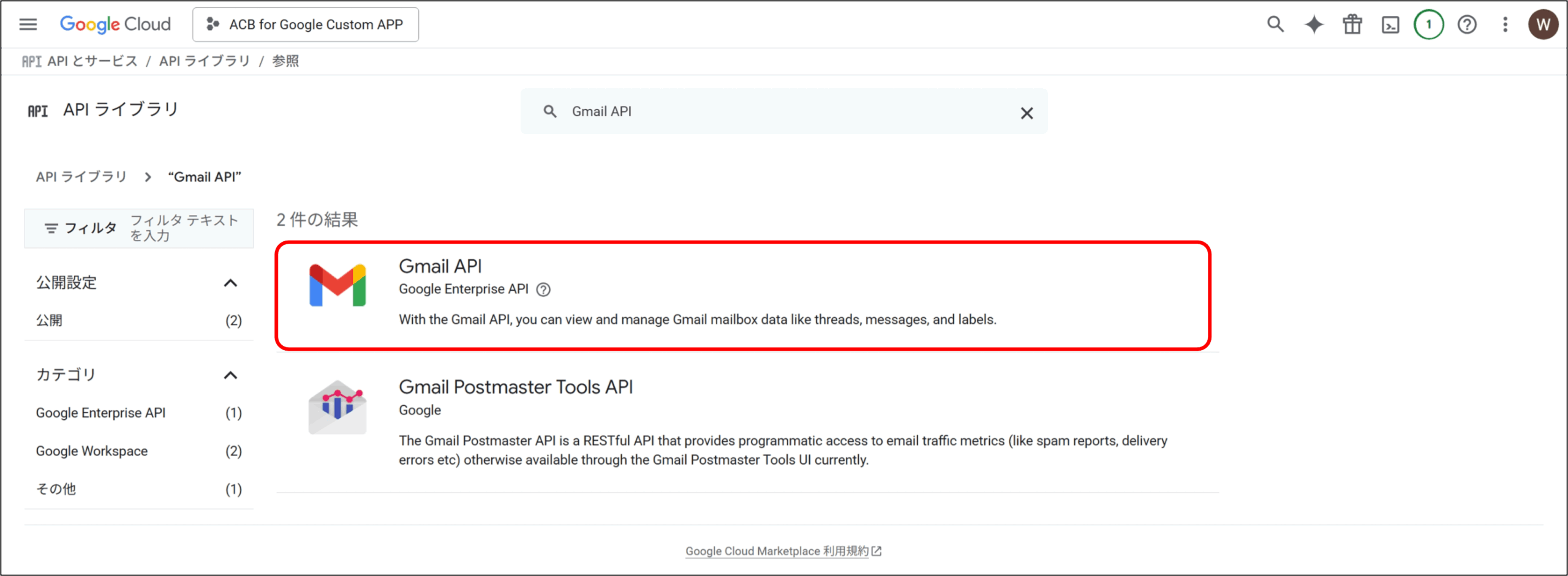Open Gemini AI assistant sparkle icon
The height and width of the screenshot is (576, 1568).
pos(1314,24)
